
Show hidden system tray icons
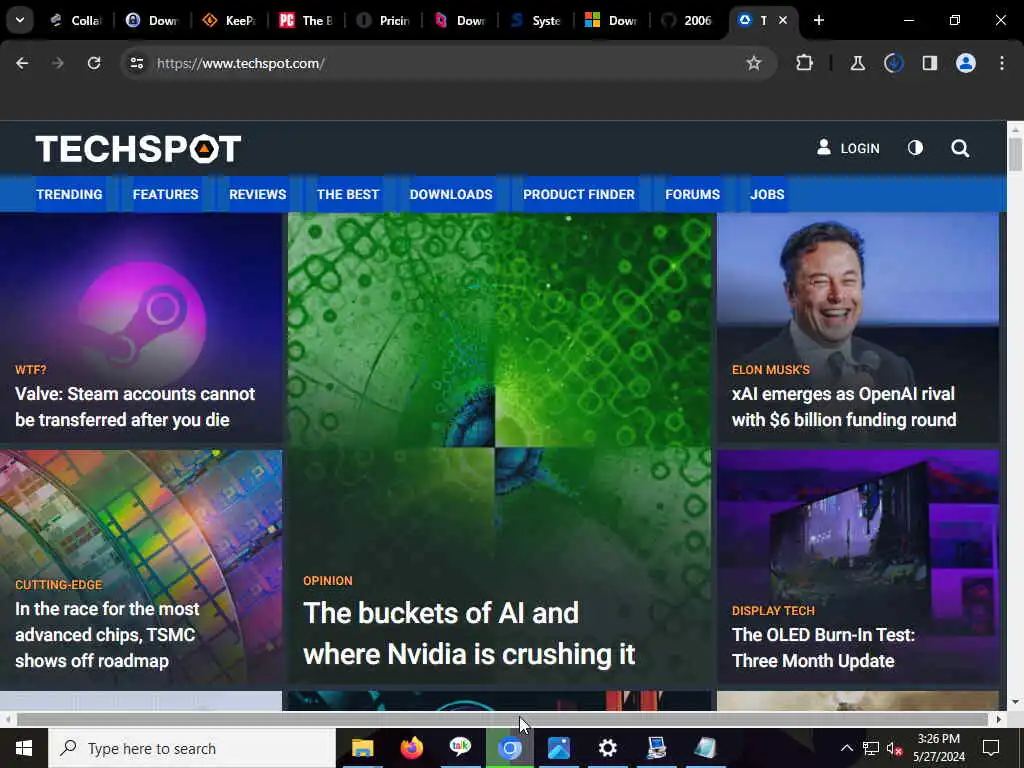point(846,748)
